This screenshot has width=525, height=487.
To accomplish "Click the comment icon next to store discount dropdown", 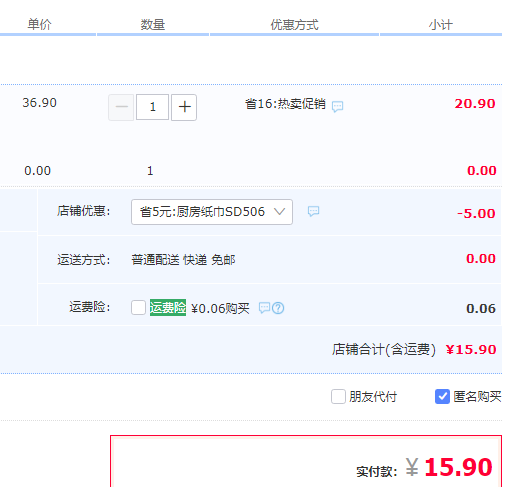I will (313, 211).
